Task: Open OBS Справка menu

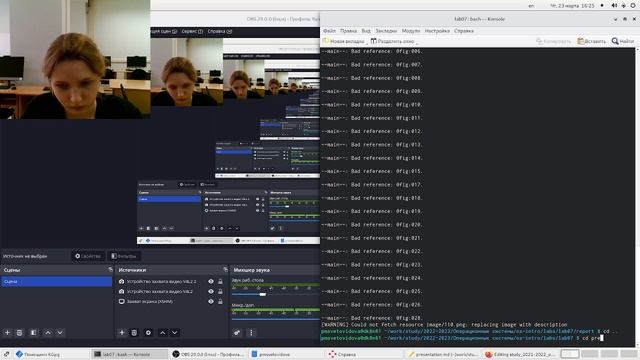Action: [x=220, y=31]
